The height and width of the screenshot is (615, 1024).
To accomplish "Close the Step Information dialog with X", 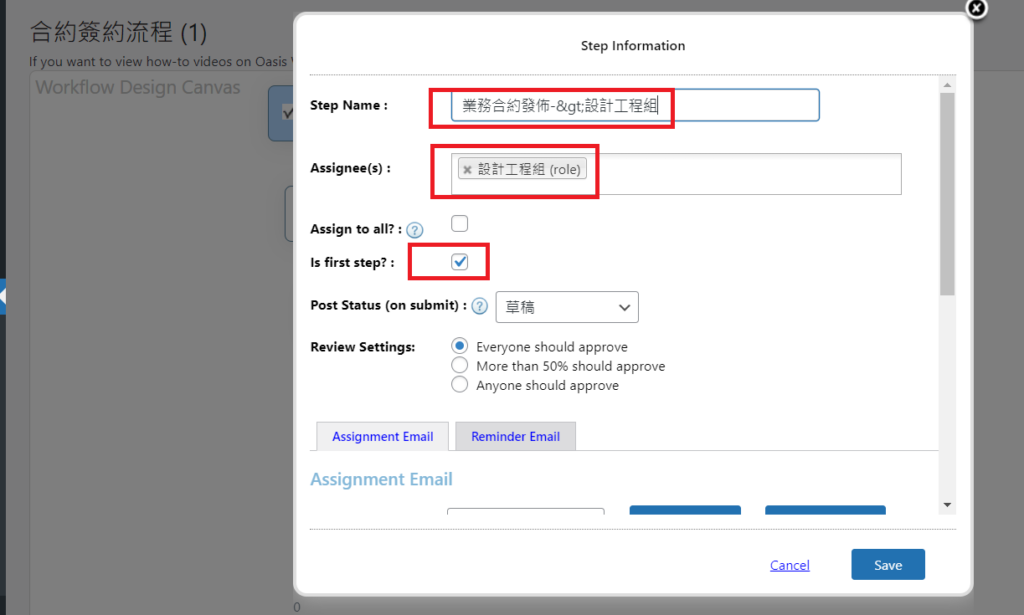I will tap(977, 8).
